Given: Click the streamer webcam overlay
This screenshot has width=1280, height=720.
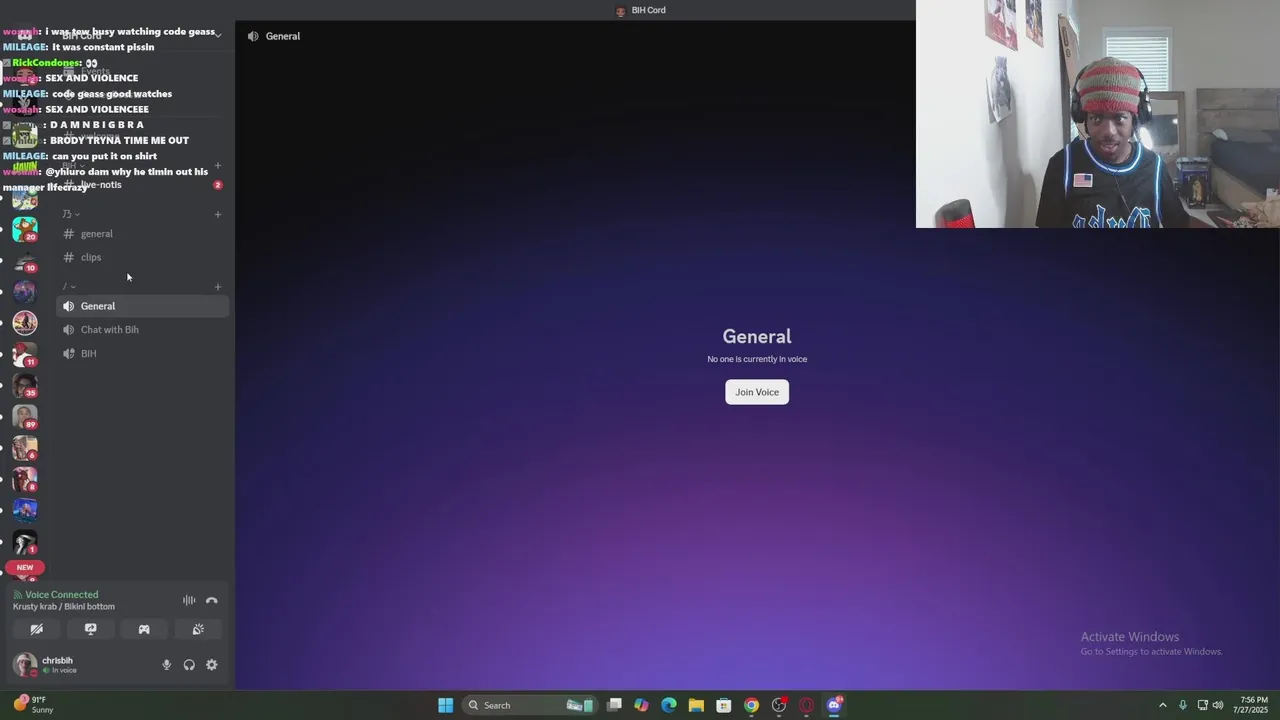Looking at the screenshot, I should [x=1097, y=114].
